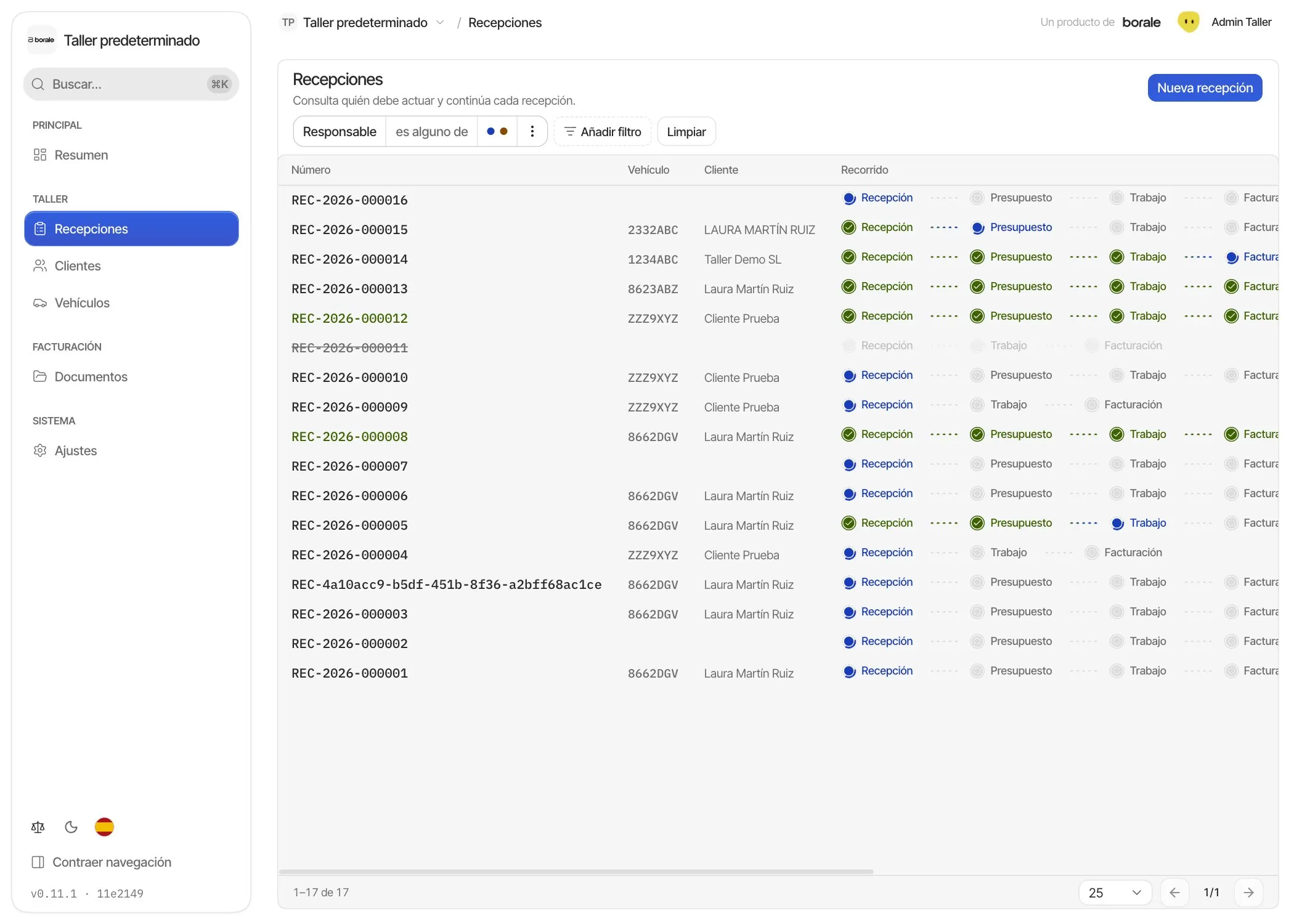Open the Responsable filter field selector
The width and height of the screenshot is (1294, 924).
340,131
